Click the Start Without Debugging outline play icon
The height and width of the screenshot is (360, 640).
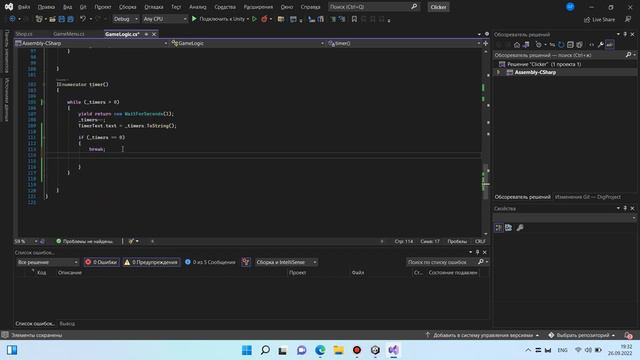(254, 19)
